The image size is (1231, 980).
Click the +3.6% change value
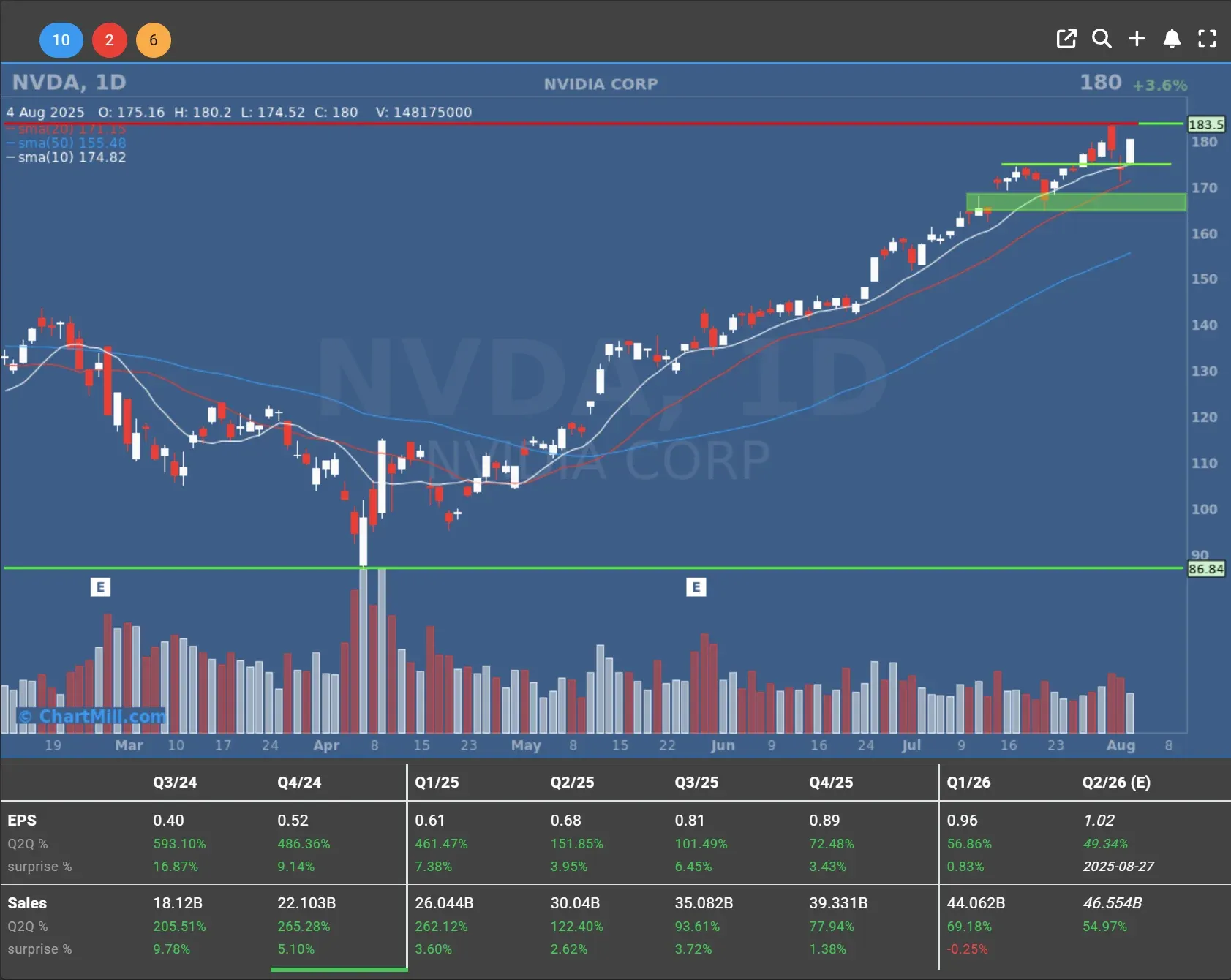(x=1159, y=85)
